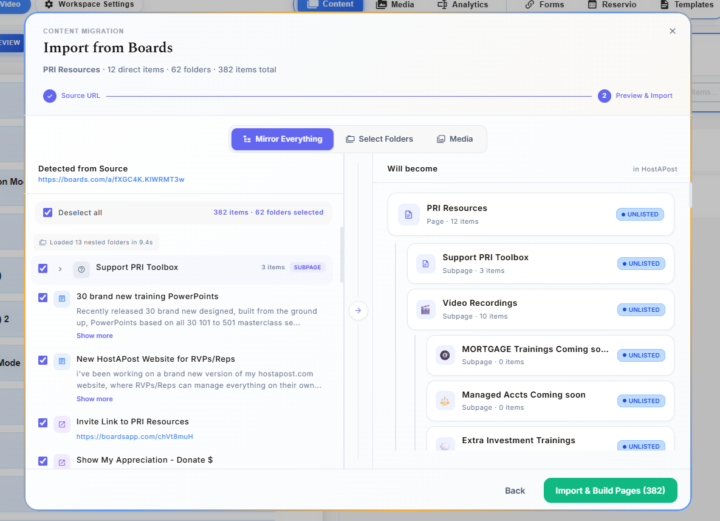Image resolution: width=720 pixels, height=521 pixels.
Task: Click the source list scrollbar
Action: [x=342, y=255]
